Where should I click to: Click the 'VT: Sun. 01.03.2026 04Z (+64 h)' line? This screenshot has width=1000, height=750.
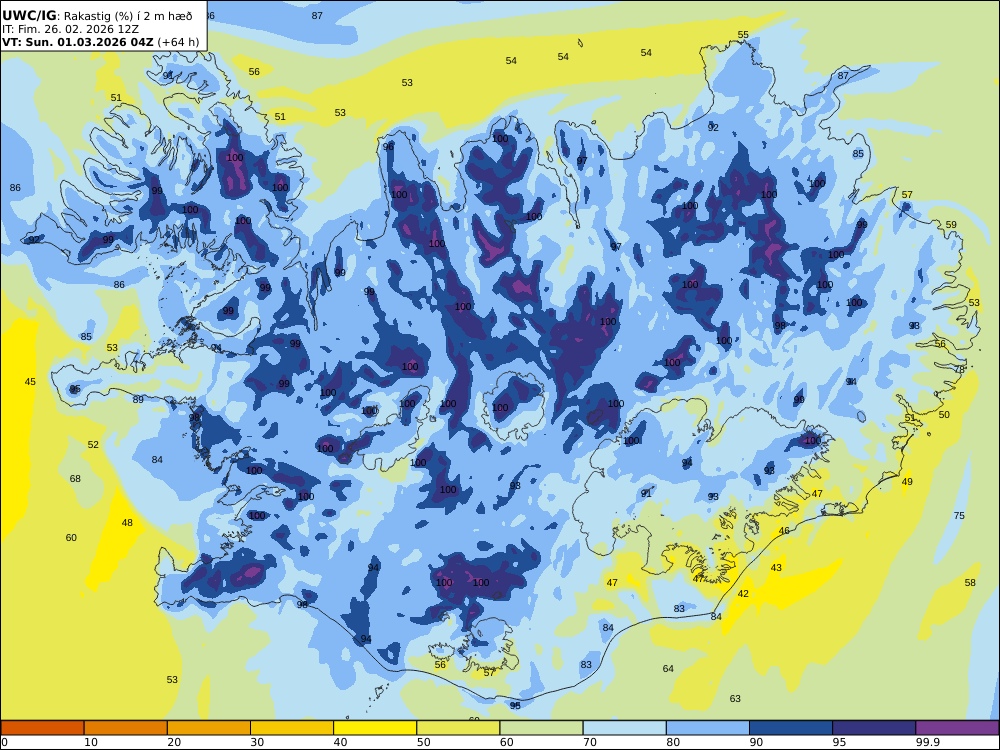tap(100, 43)
